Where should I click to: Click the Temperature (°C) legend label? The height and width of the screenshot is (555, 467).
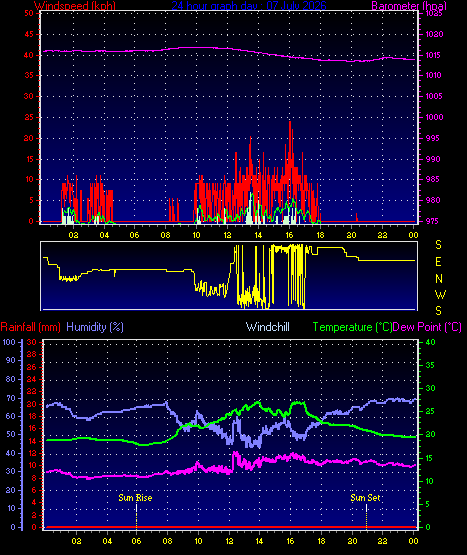pyautogui.click(x=352, y=327)
